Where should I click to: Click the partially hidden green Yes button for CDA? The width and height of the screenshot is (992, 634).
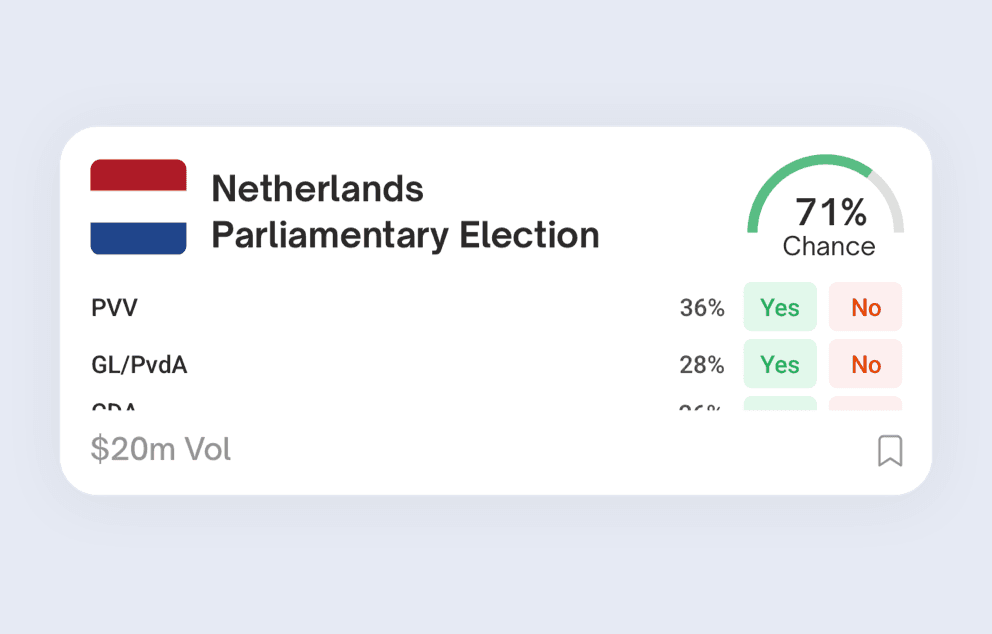pos(780,404)
